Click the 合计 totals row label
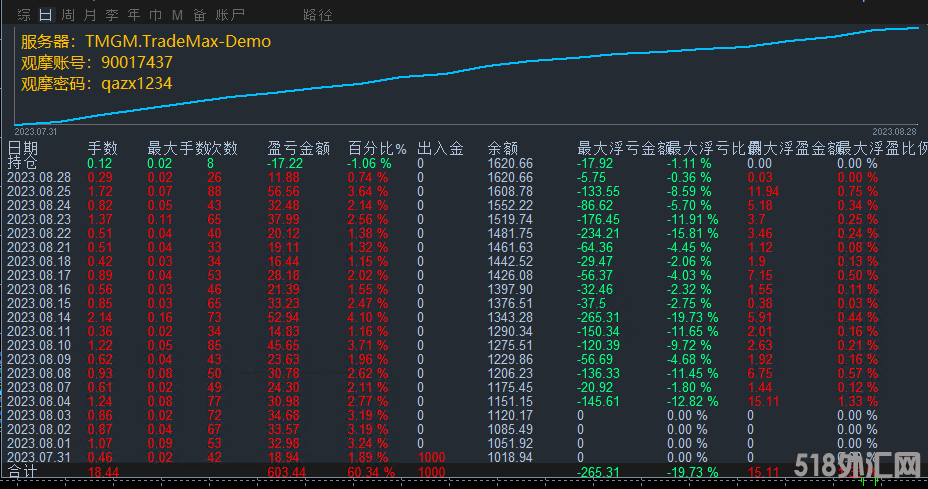This screenshot has height=489, width=928. point(22,472)
